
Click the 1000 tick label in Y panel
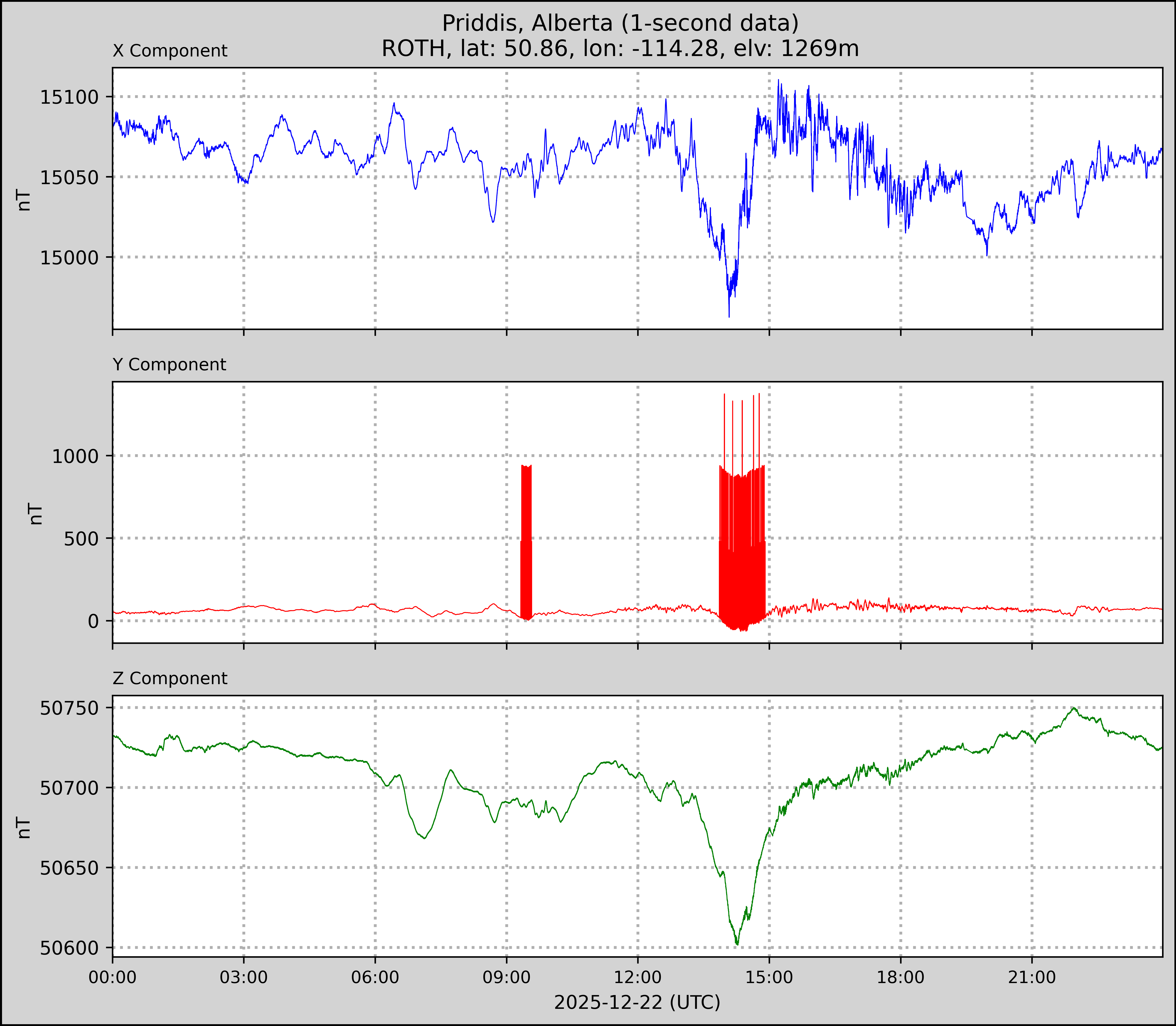(x=75, y=456)
